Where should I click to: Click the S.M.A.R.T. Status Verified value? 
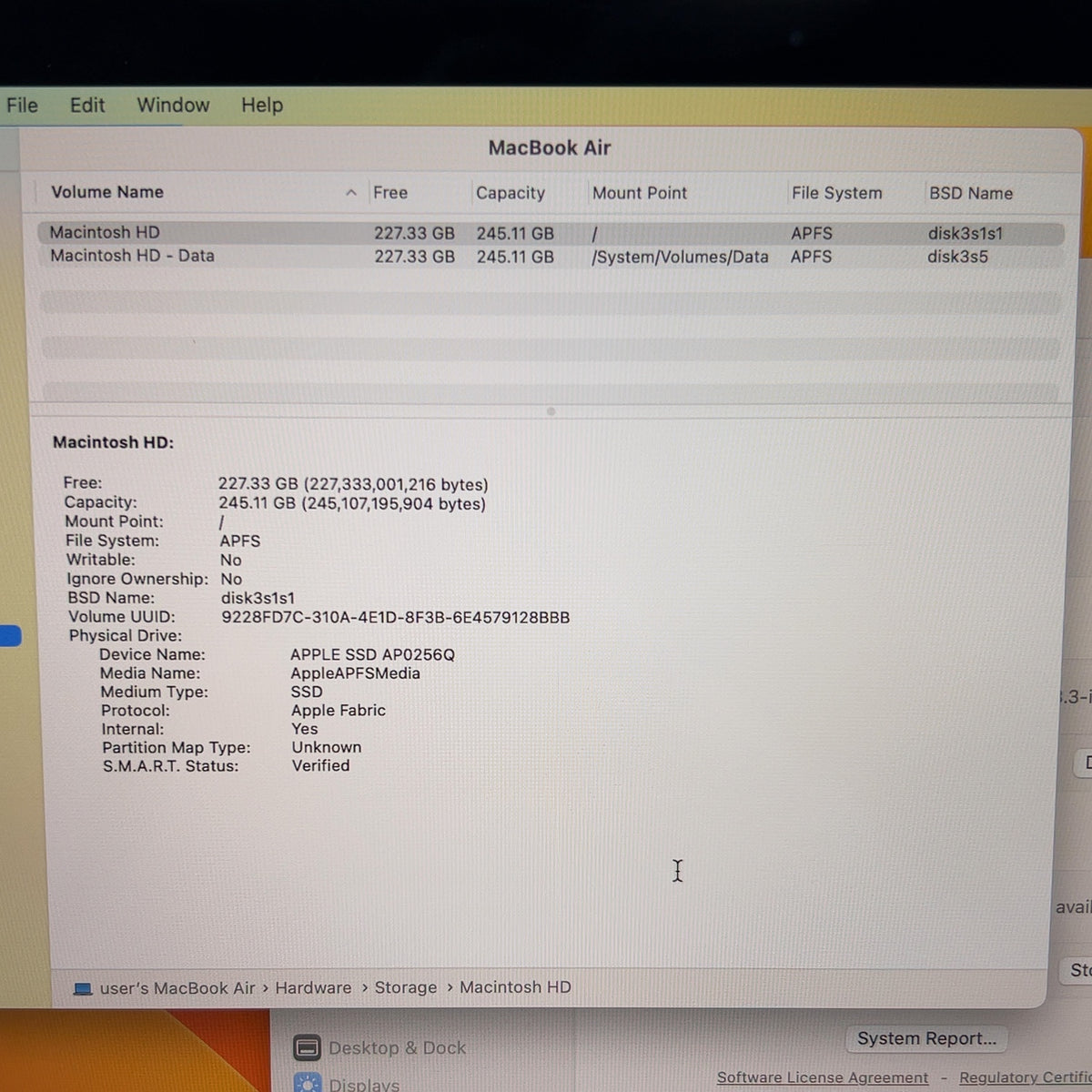pos(320,765)
